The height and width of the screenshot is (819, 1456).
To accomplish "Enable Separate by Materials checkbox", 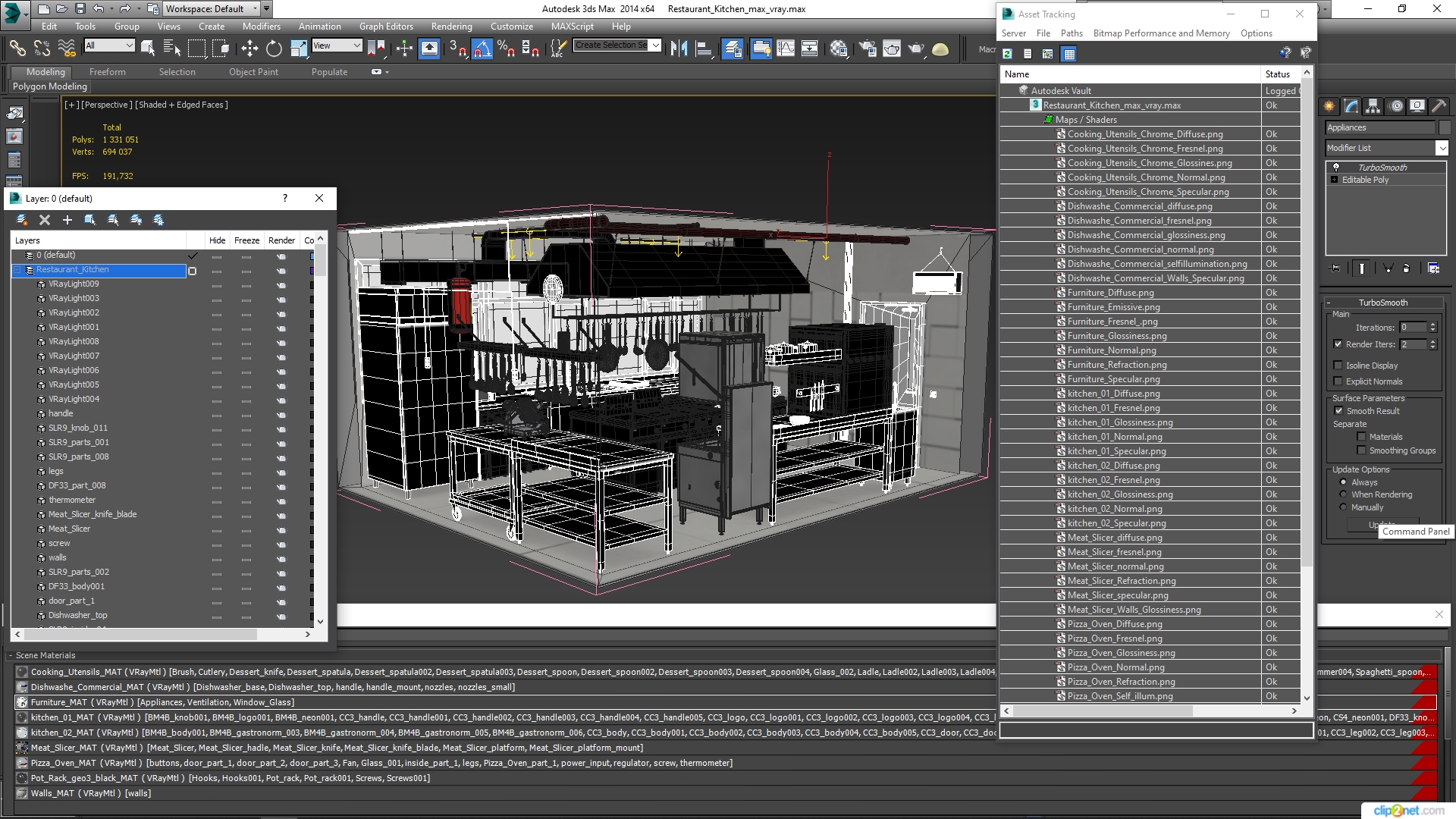I will 1362,437.
